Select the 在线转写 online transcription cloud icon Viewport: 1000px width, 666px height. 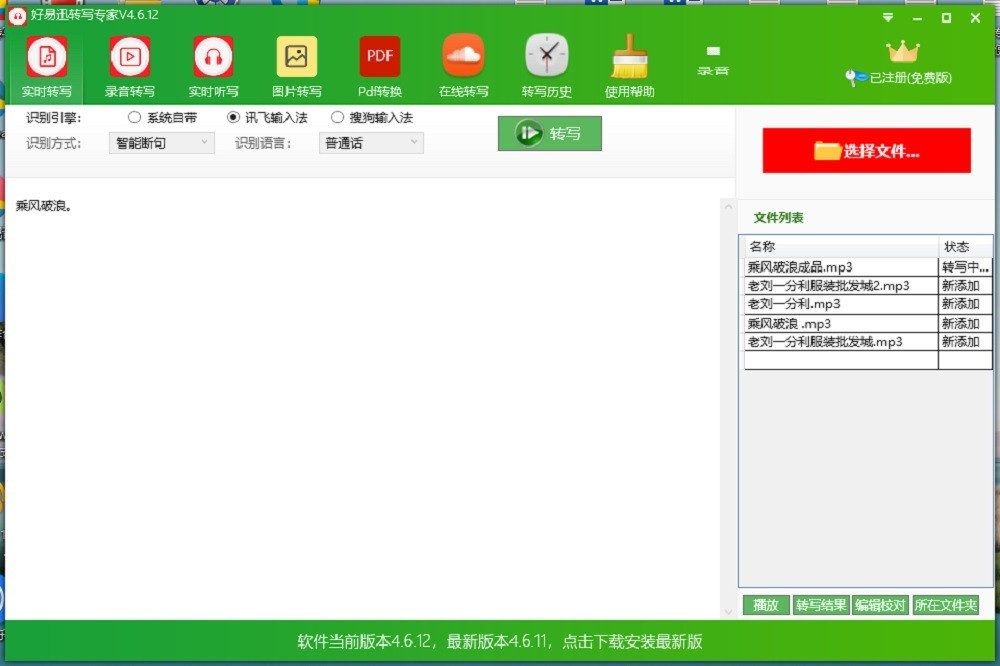463,58
